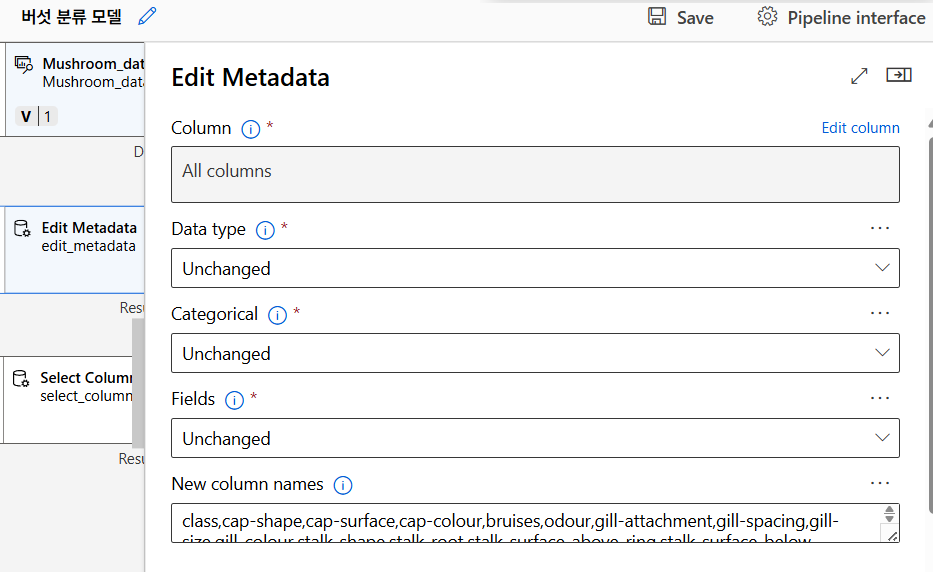The height and width of the screenshot is (572, 933).
Task: Select the Edit Metadata node on canvas
Action: pos(75,236)
